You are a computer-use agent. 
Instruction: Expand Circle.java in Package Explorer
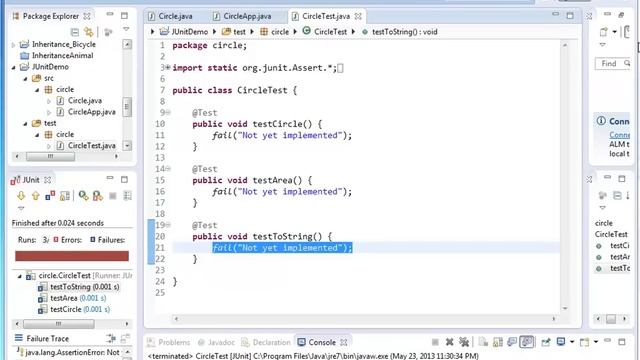tap(49, 101)
